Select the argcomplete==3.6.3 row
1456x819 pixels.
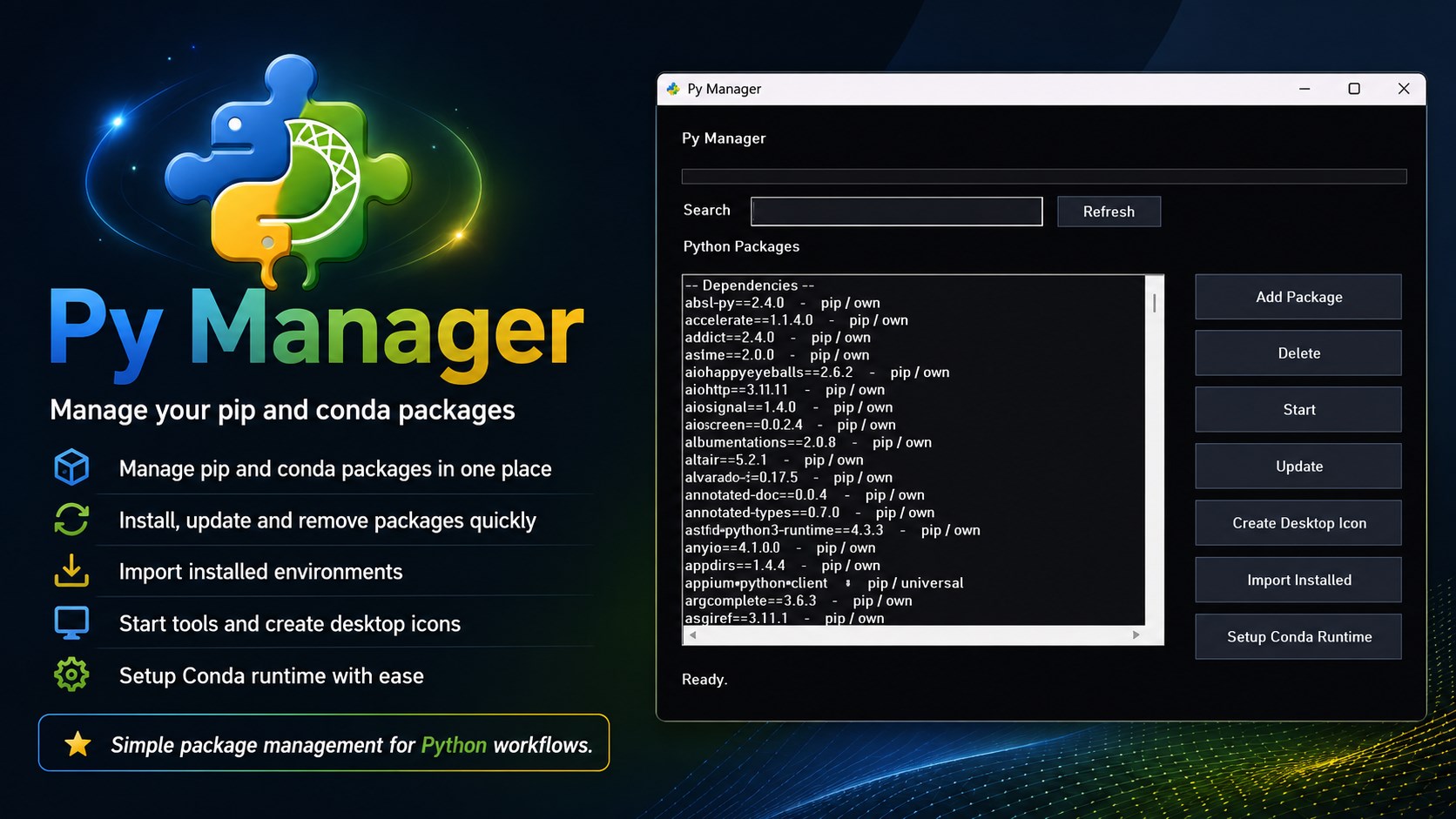tap(913, 601)
